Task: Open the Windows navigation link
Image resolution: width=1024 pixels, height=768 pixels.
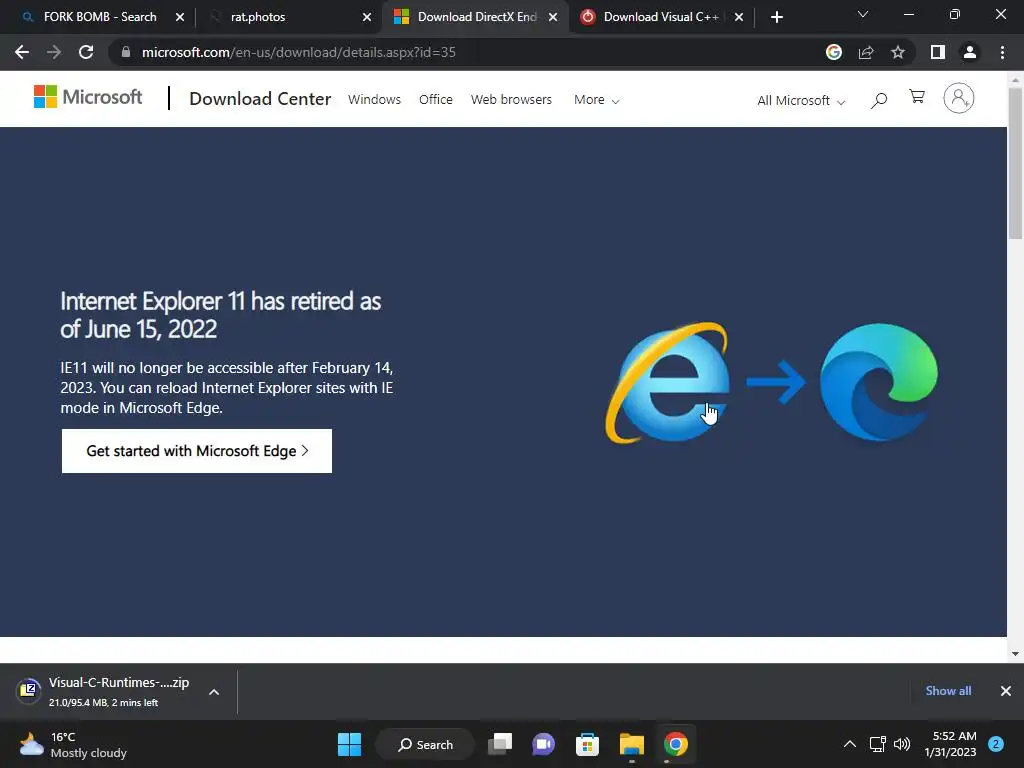Action: [x=374, y=100]
